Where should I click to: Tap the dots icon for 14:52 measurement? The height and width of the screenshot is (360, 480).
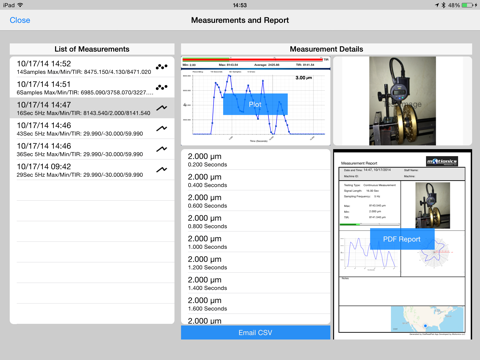pyautogui.click(x=162, y=67)
